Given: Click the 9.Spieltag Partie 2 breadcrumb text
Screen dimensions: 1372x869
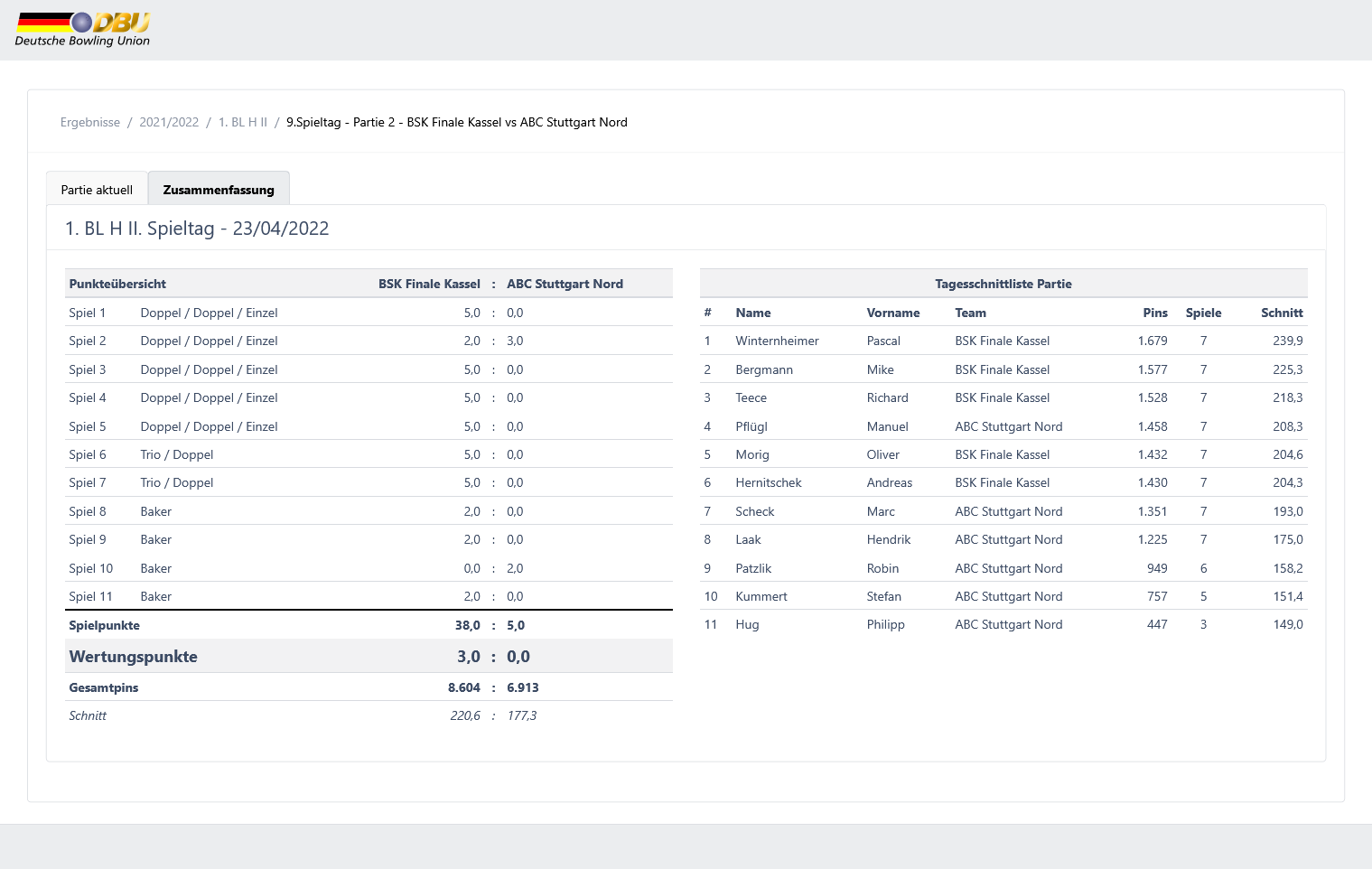Looking at the screenshot, I should pos(457,123).
